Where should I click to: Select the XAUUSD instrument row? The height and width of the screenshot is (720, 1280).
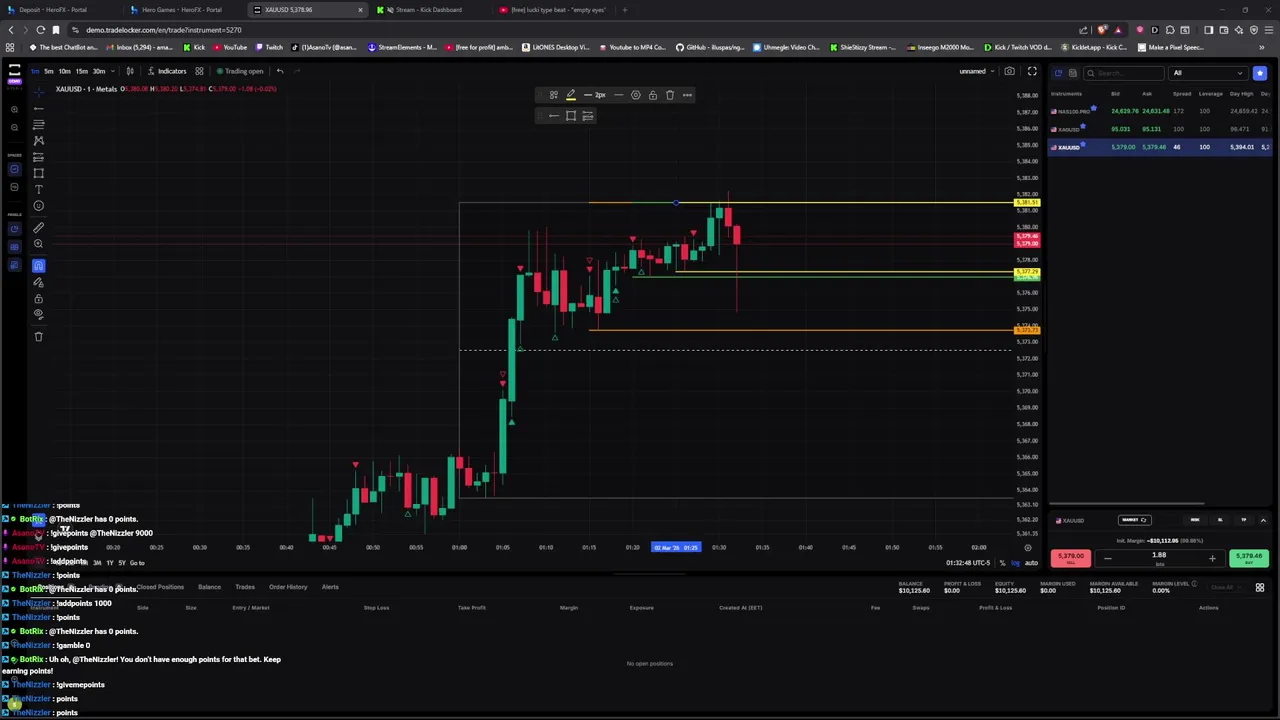1160,147
